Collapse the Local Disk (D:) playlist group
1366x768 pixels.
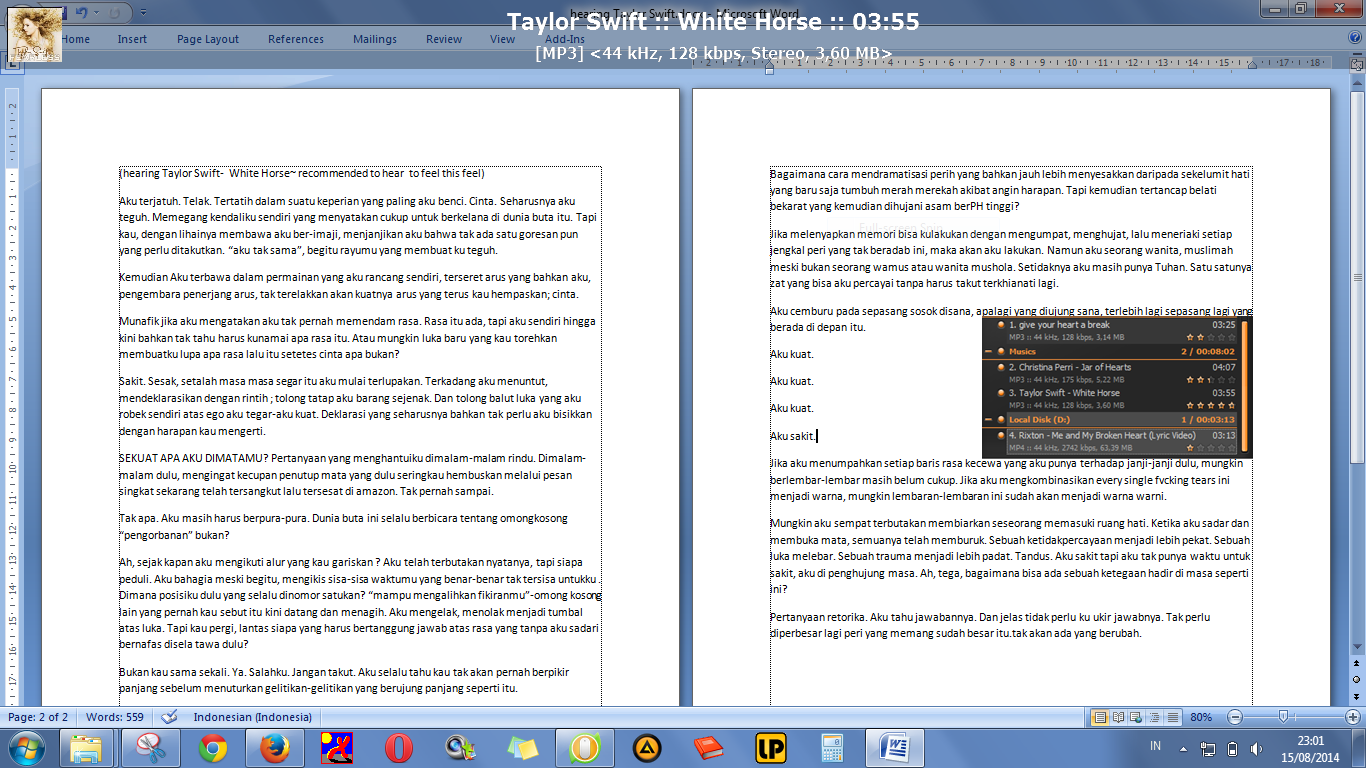[x=988, y=420]
